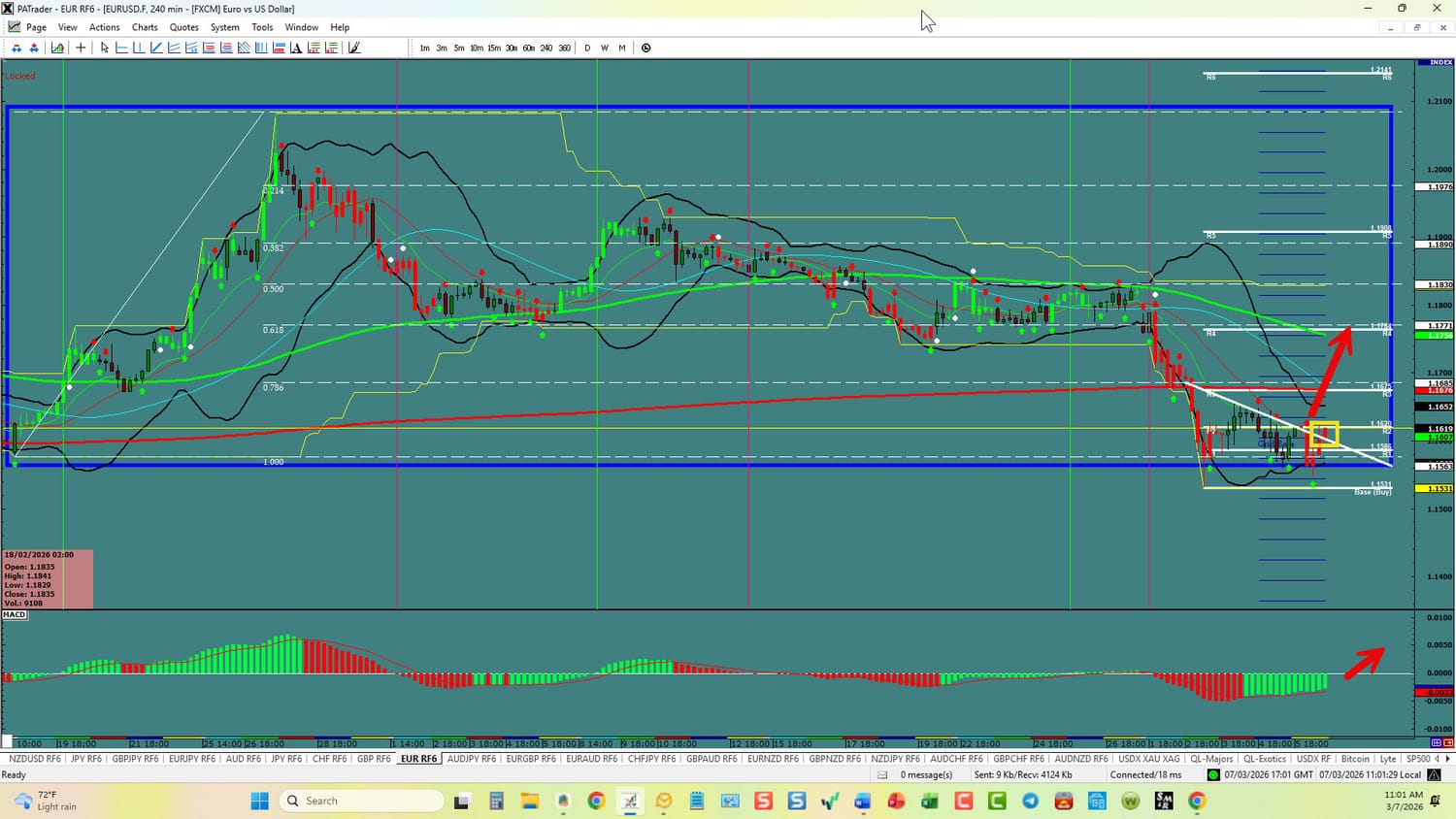Set timeframe to 15m

[x=494, y=48]
